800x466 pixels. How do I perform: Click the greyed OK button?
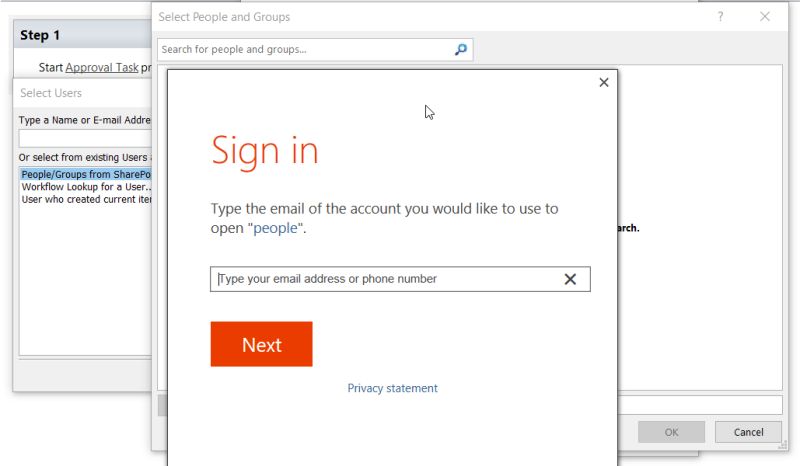click(671, 432)
